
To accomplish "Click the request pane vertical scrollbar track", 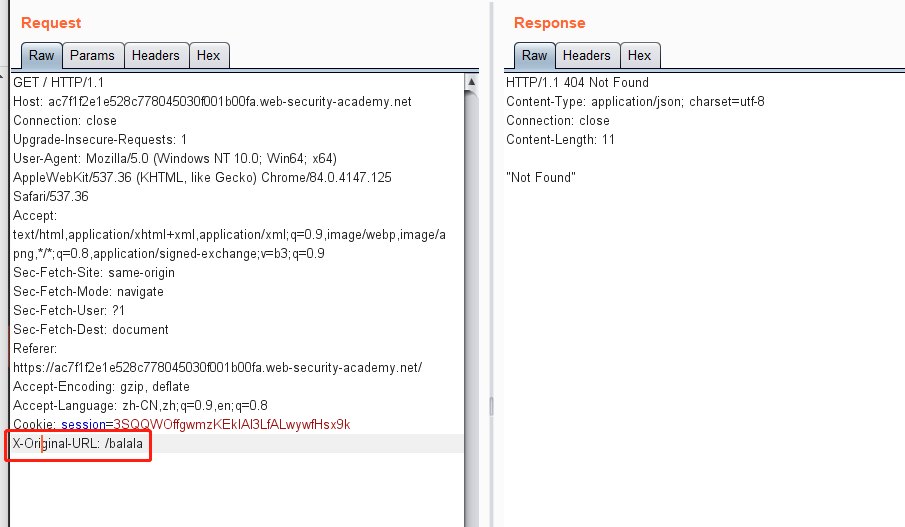I will click(x=472, y=309).
